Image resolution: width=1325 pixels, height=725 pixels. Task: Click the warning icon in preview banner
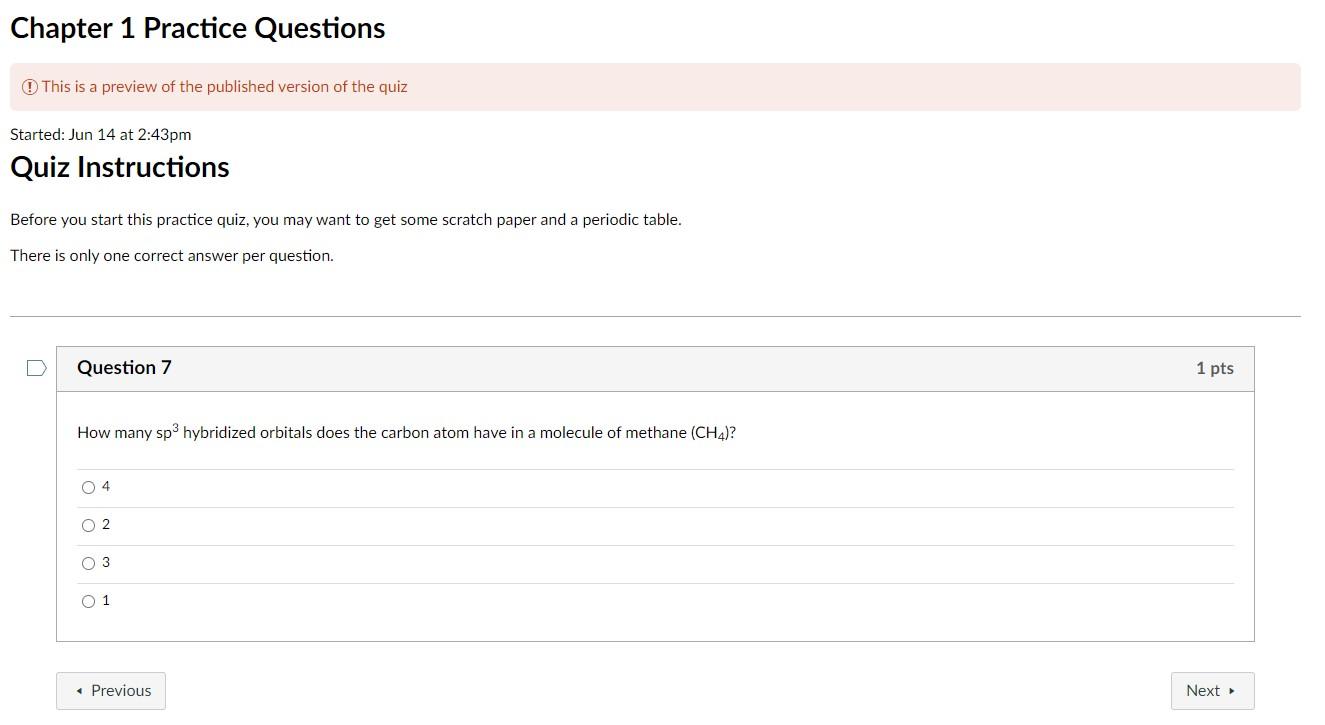(28, 87)
